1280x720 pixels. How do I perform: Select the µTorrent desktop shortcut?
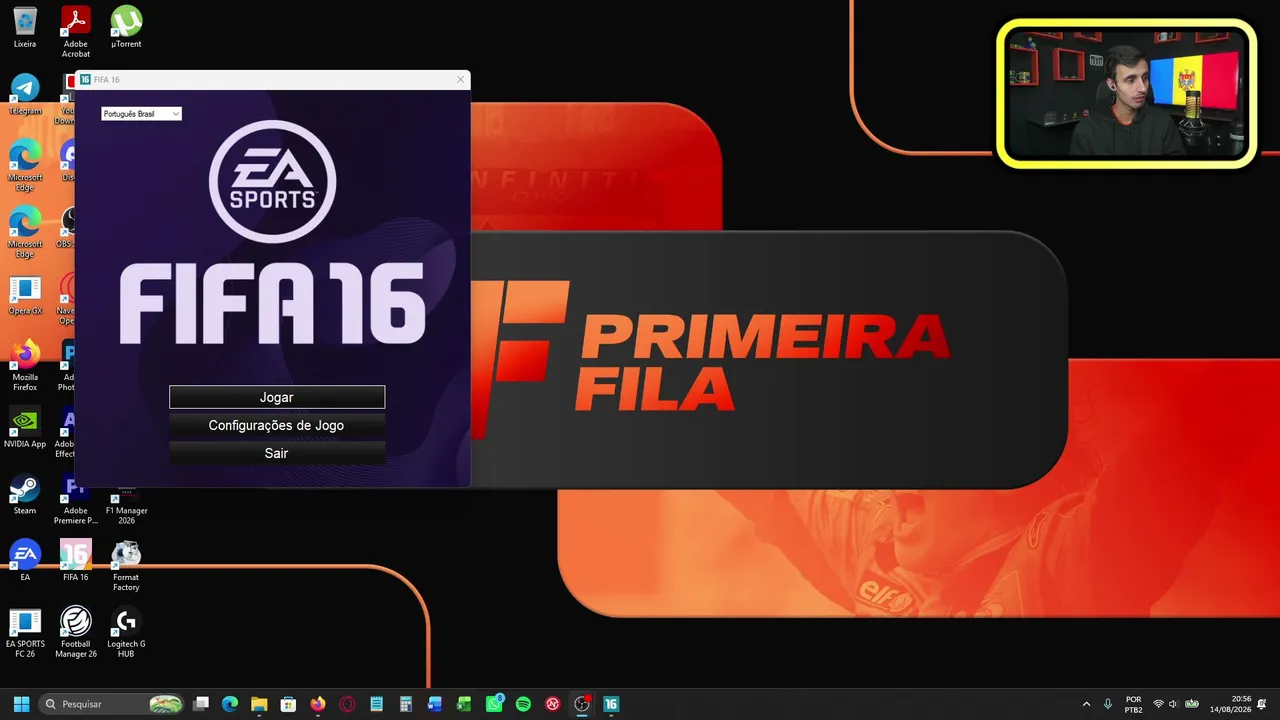tap(126, 28)
